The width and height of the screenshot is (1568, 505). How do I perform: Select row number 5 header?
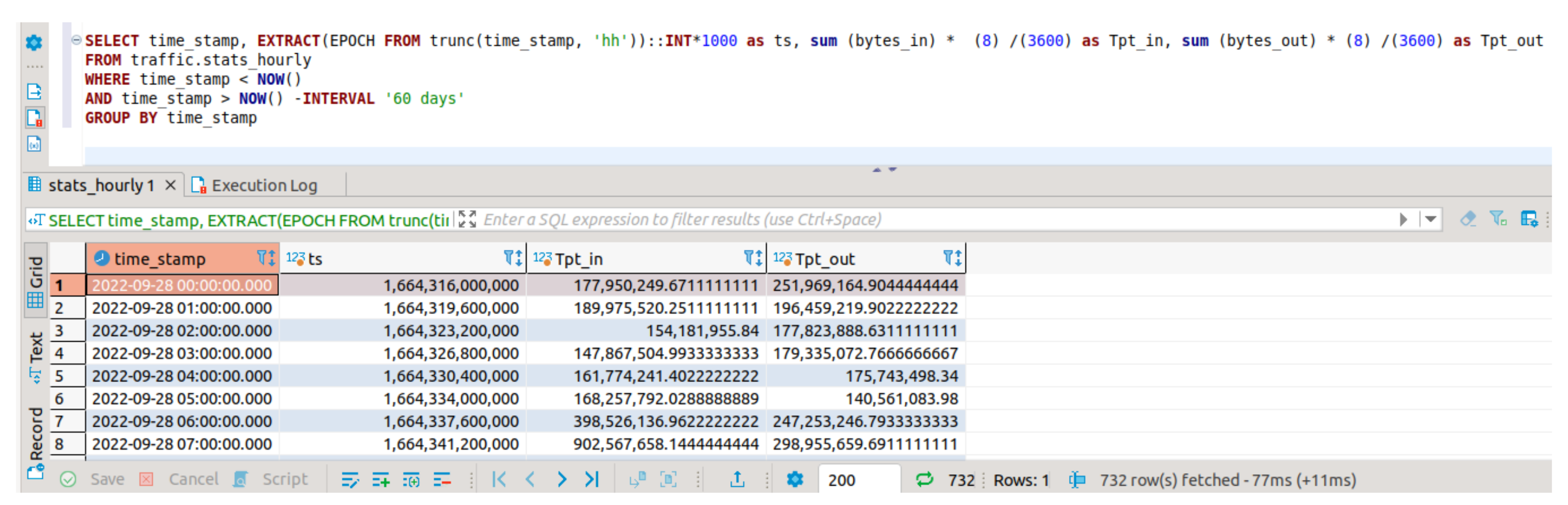[68, 376]
